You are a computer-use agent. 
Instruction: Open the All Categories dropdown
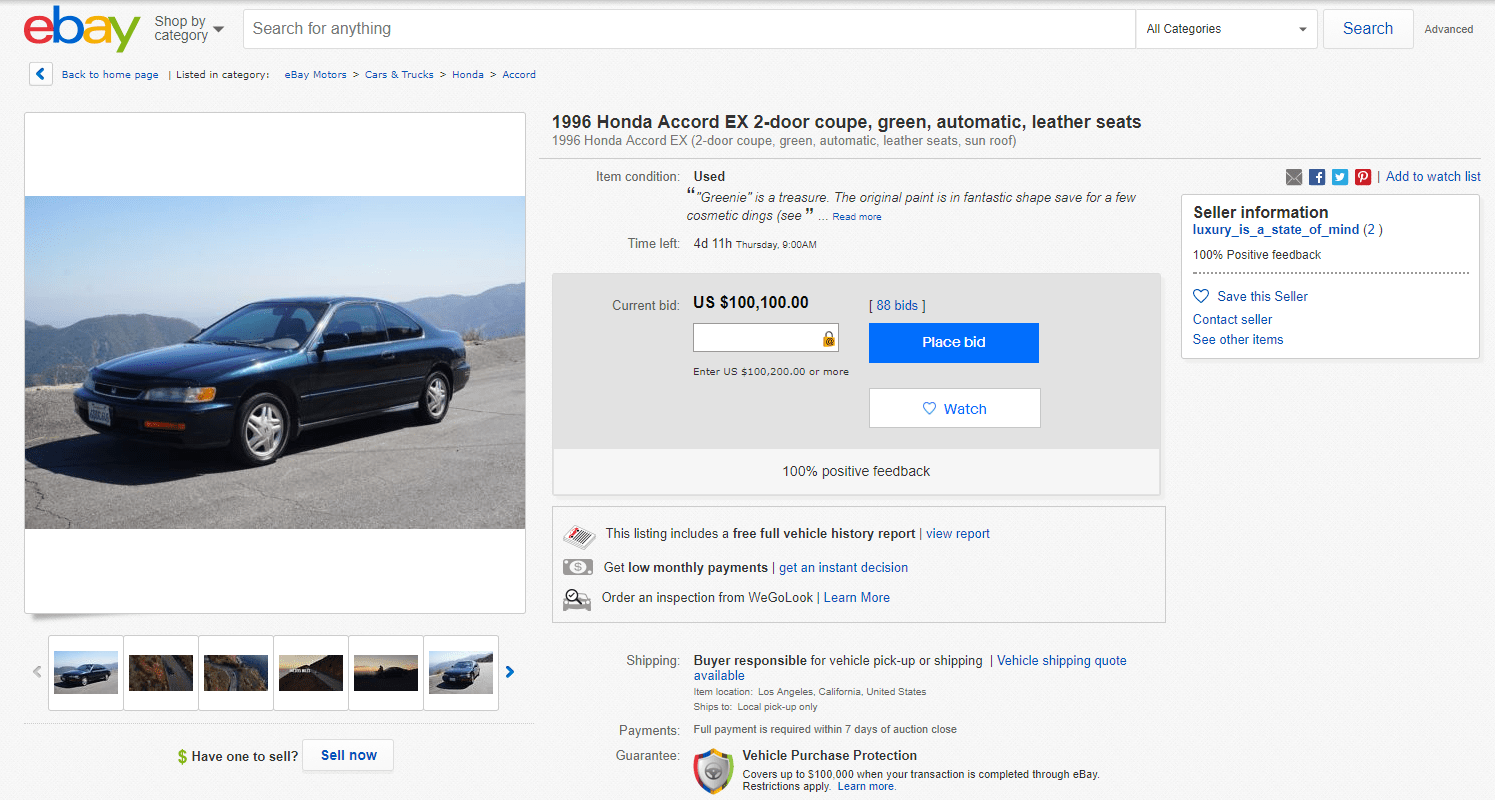point(1226,29)
